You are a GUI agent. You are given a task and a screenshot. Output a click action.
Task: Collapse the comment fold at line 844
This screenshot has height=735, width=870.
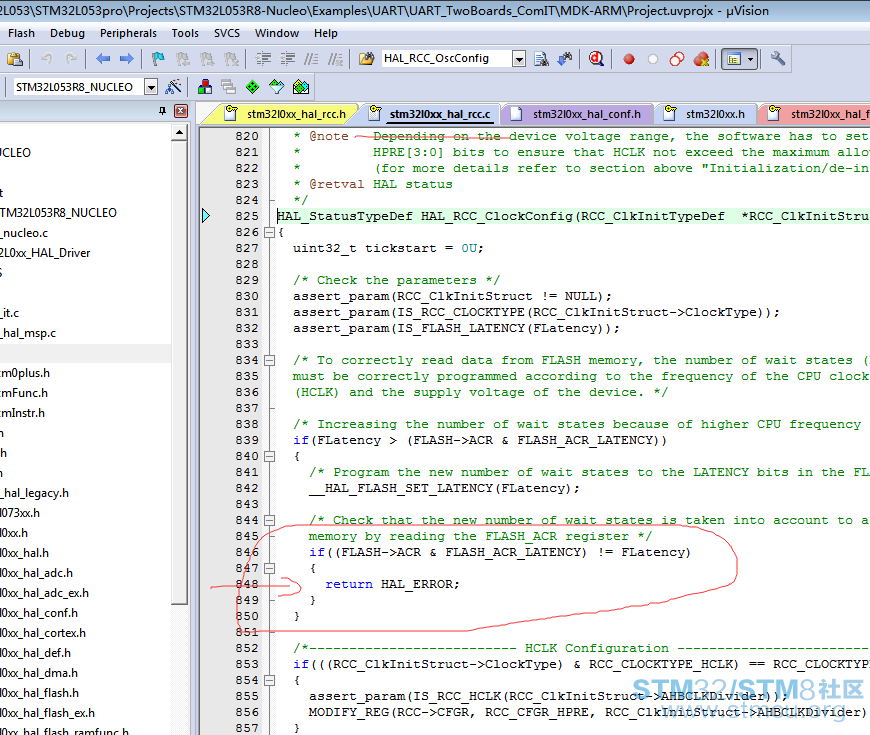pyautogui.click(x=270, y=520)
